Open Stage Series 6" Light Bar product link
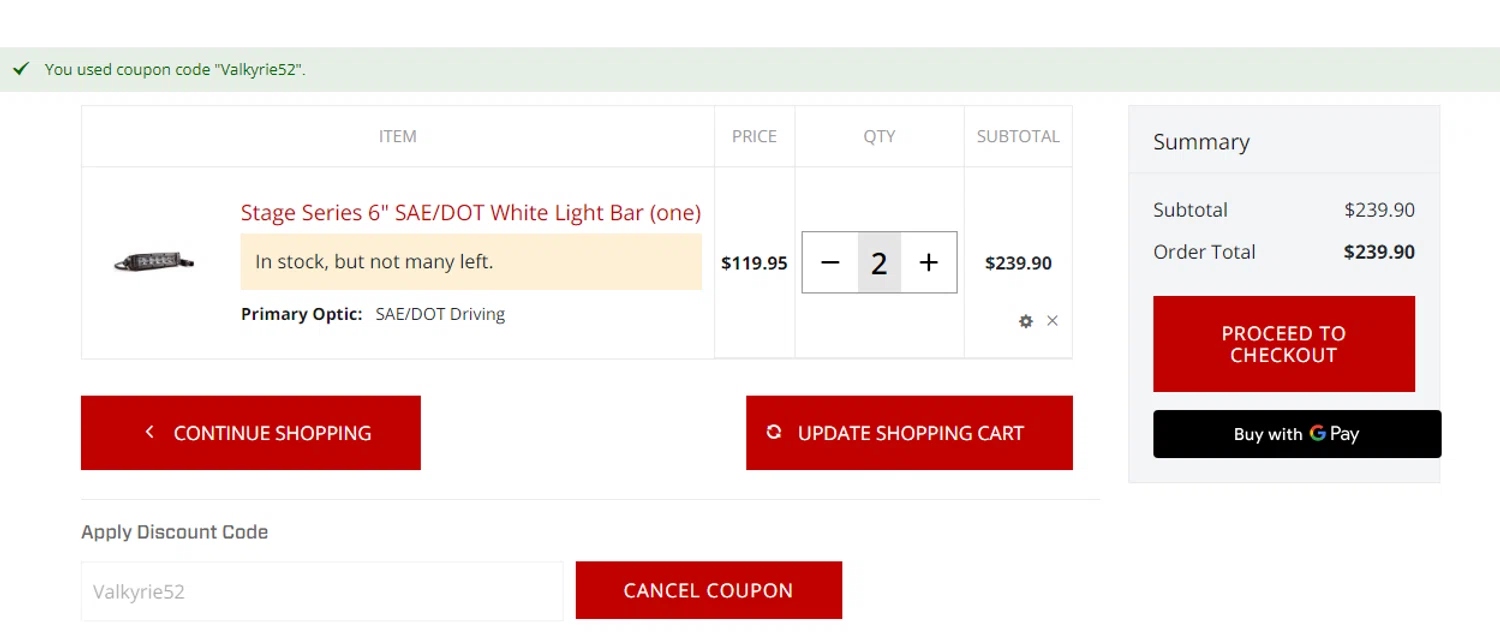 tap(470, 213)
